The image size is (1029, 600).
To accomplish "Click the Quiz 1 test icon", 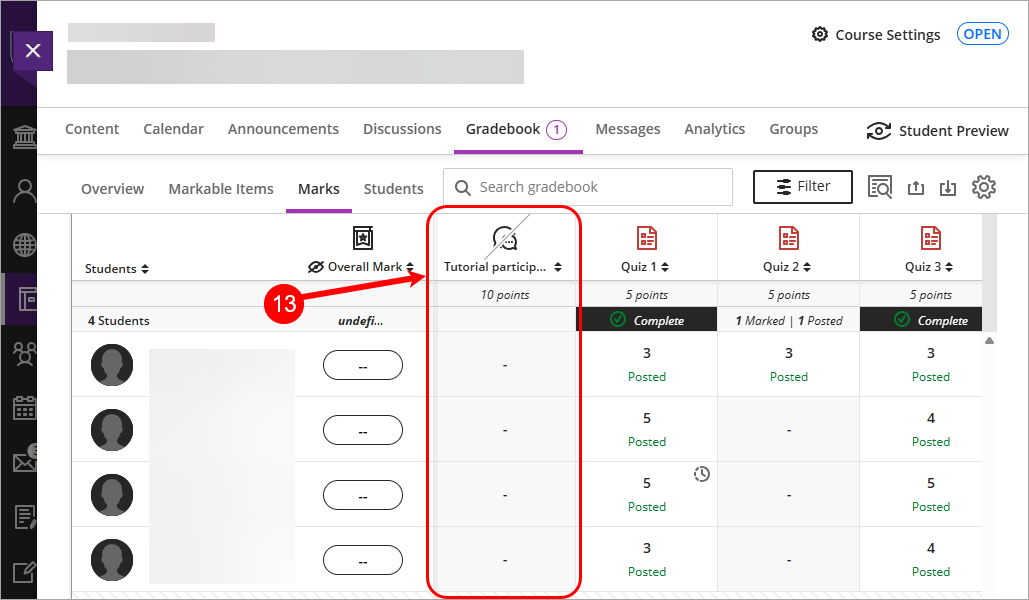I will pos(647,238).
